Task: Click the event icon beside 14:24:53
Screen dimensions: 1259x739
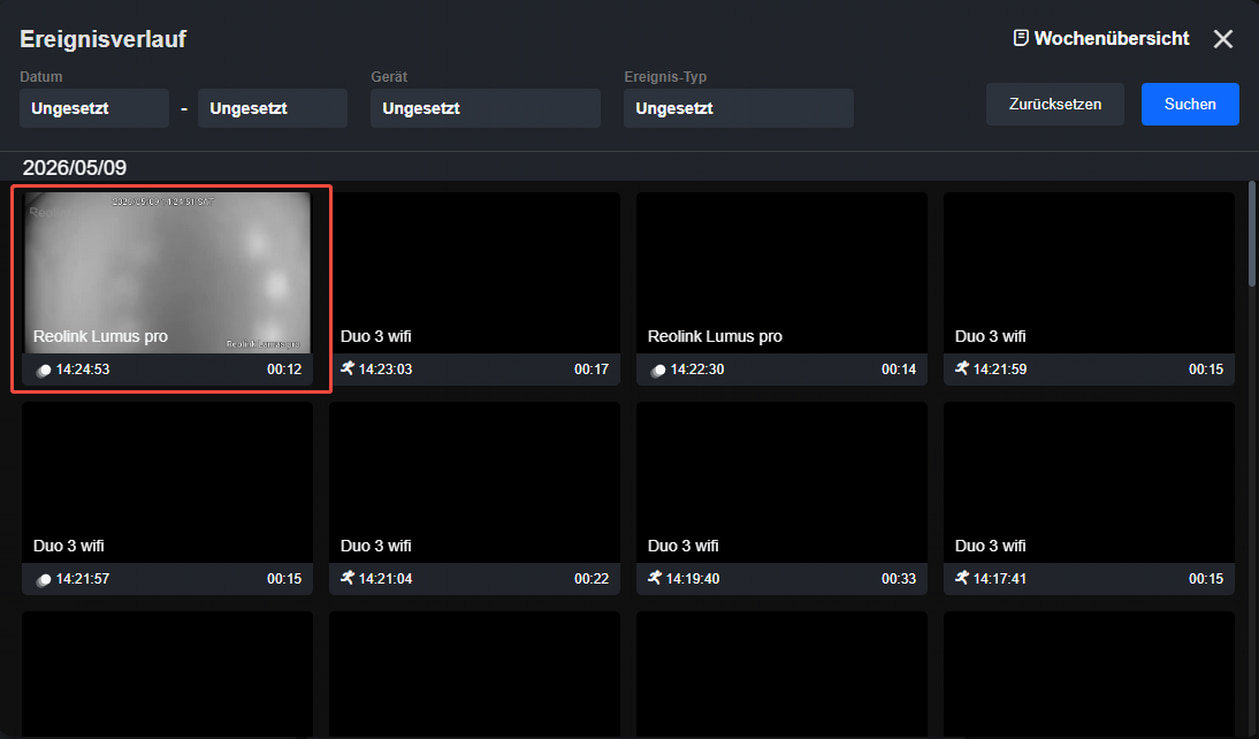Action: tap(43, 370)
